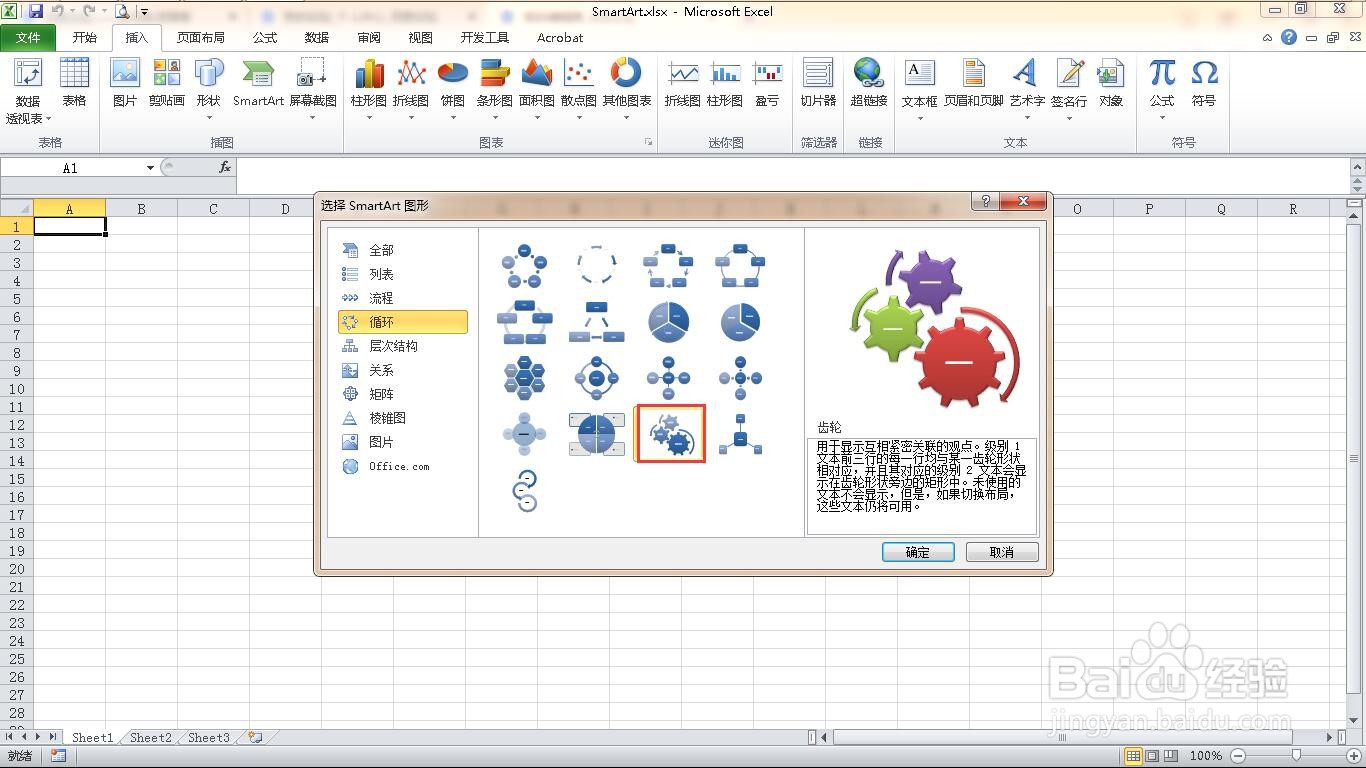Insert a 超链接 hyperlink
This screenshot has height=768, width=1366.
point(869,83)
